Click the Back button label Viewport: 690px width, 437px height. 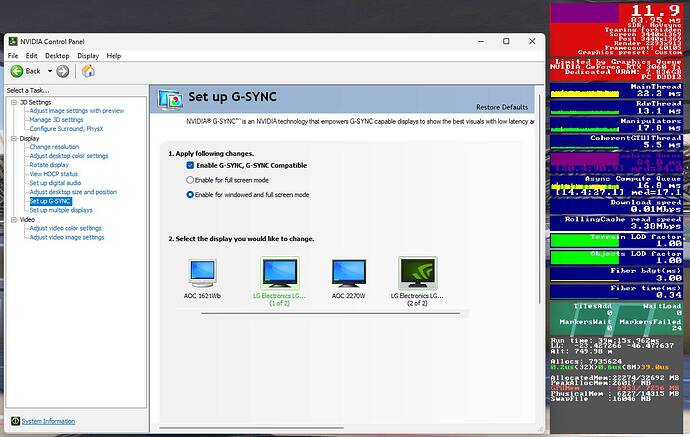[33, 71]
